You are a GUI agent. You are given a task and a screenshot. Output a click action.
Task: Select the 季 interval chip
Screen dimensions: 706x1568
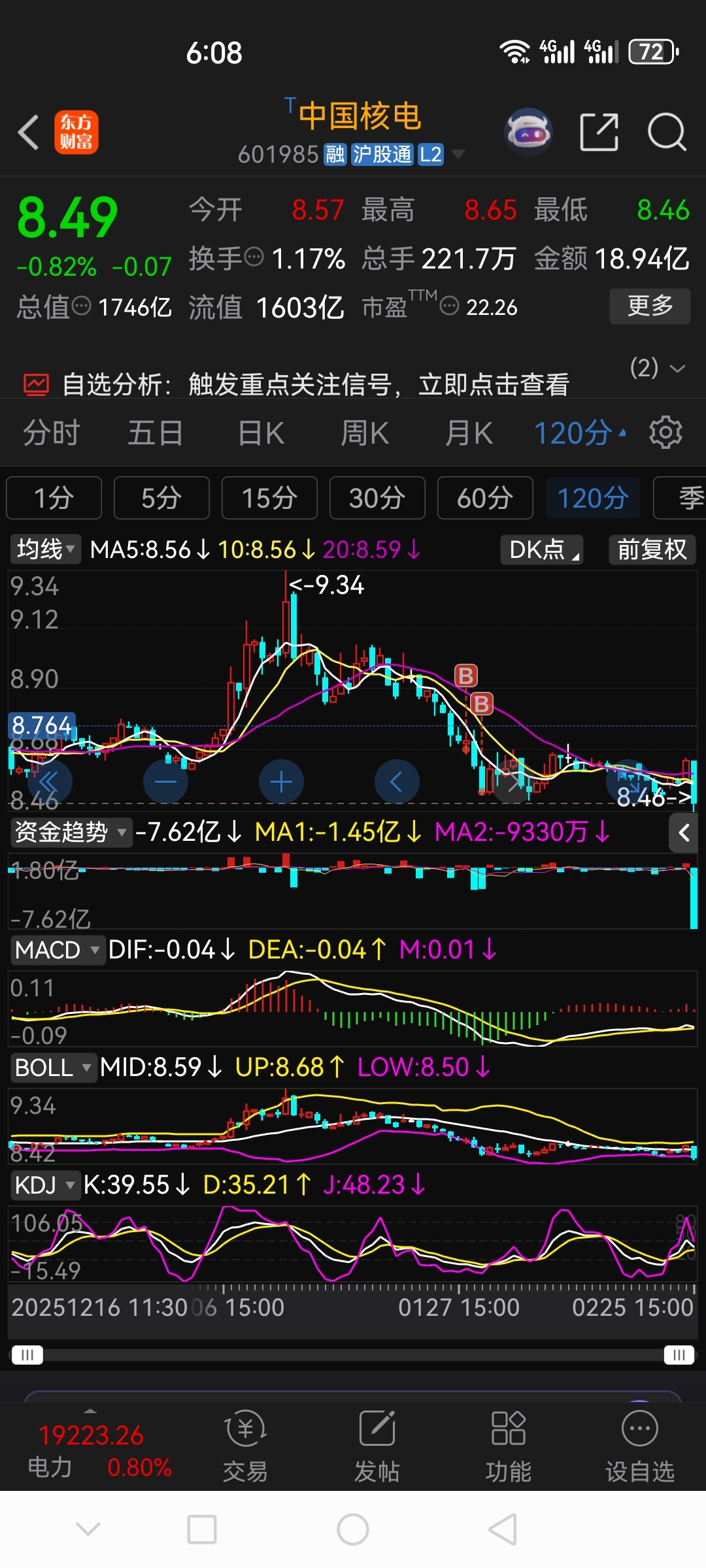pyautogui.click(x=680, y=498)
